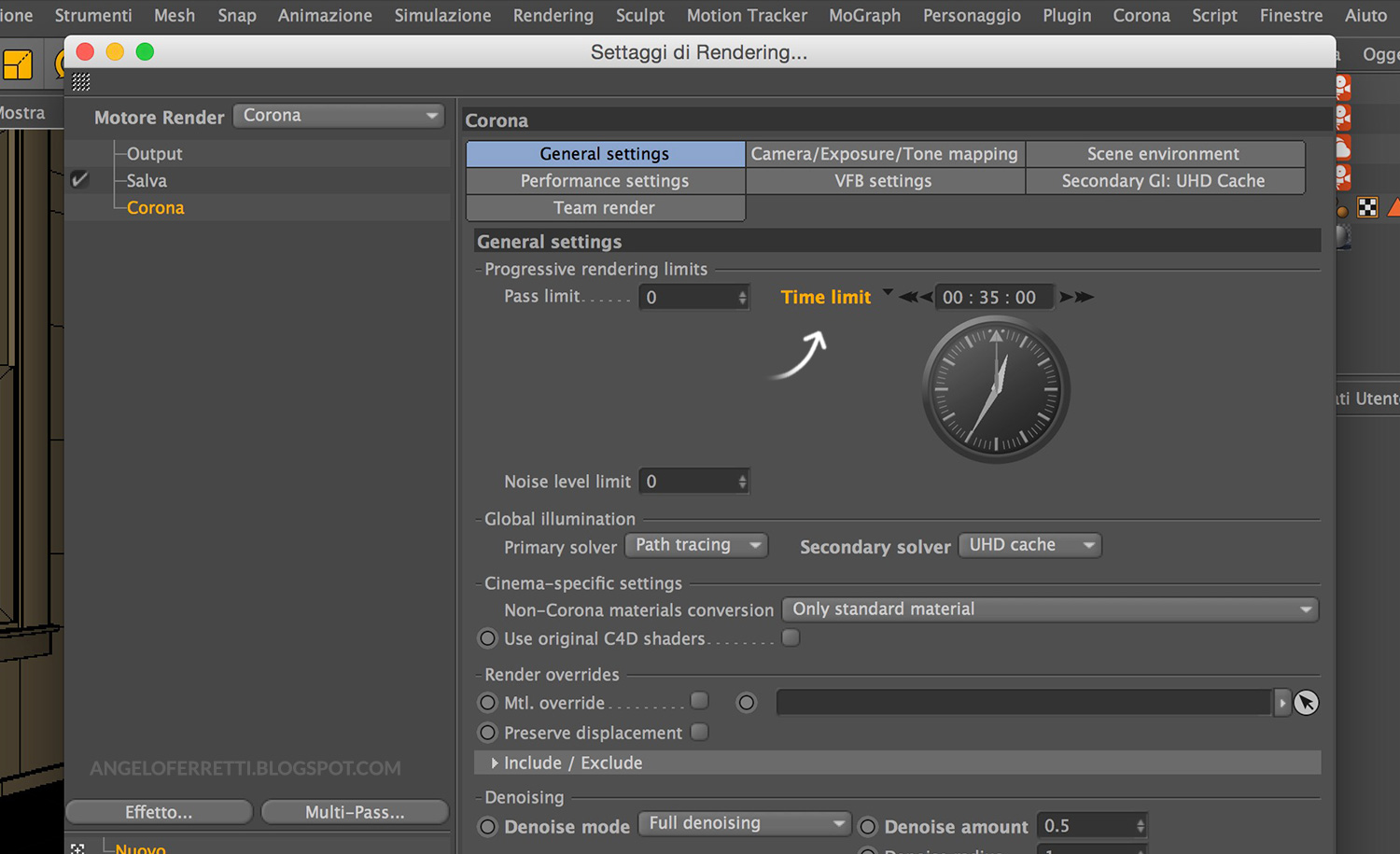The width and height of the screenshot is (1400, 854).
Task: Click the small arrow button beside material override field
Action: 1282,703
